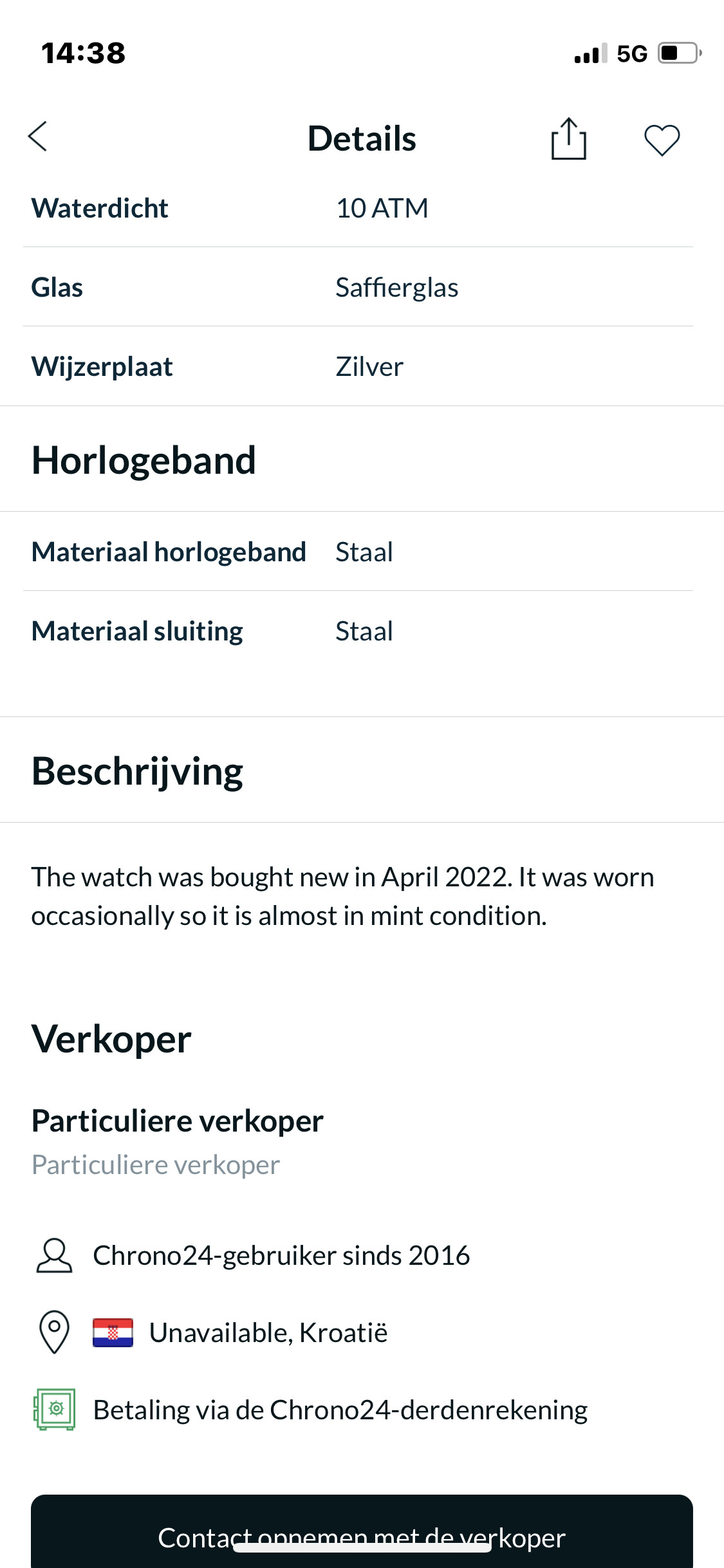
Task: Tap the Horlogeband section header
Action: [144, 460]
